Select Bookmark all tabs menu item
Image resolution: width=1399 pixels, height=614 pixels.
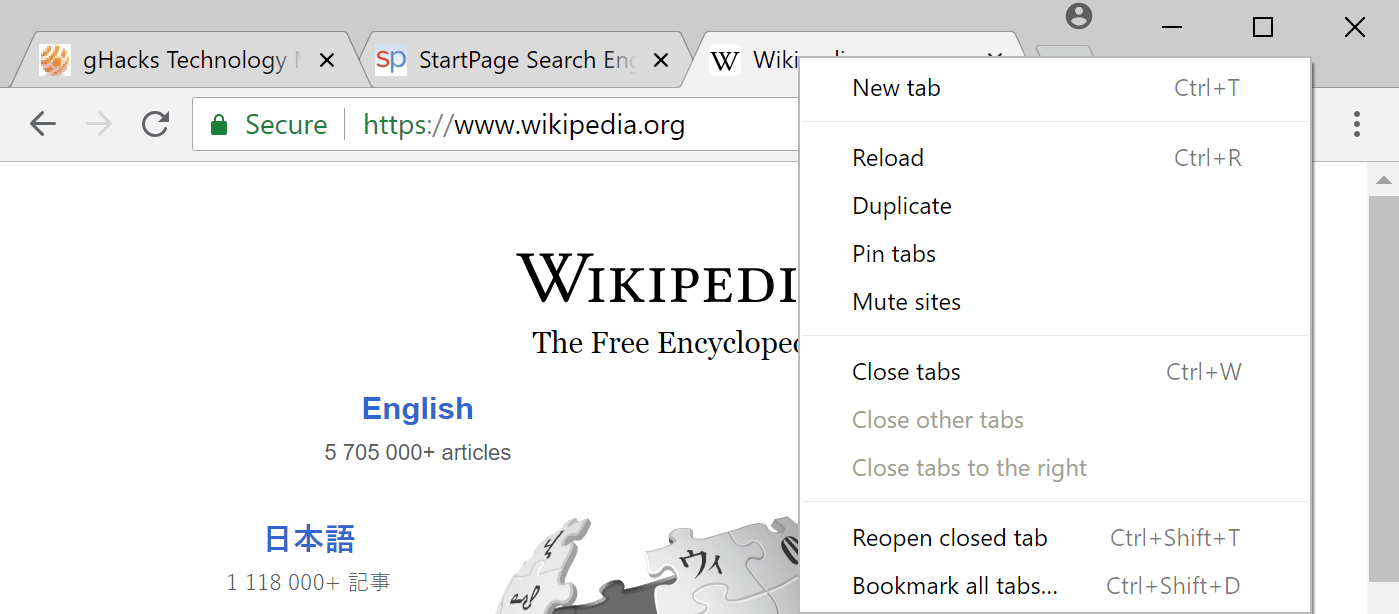[x=954, y=586]
